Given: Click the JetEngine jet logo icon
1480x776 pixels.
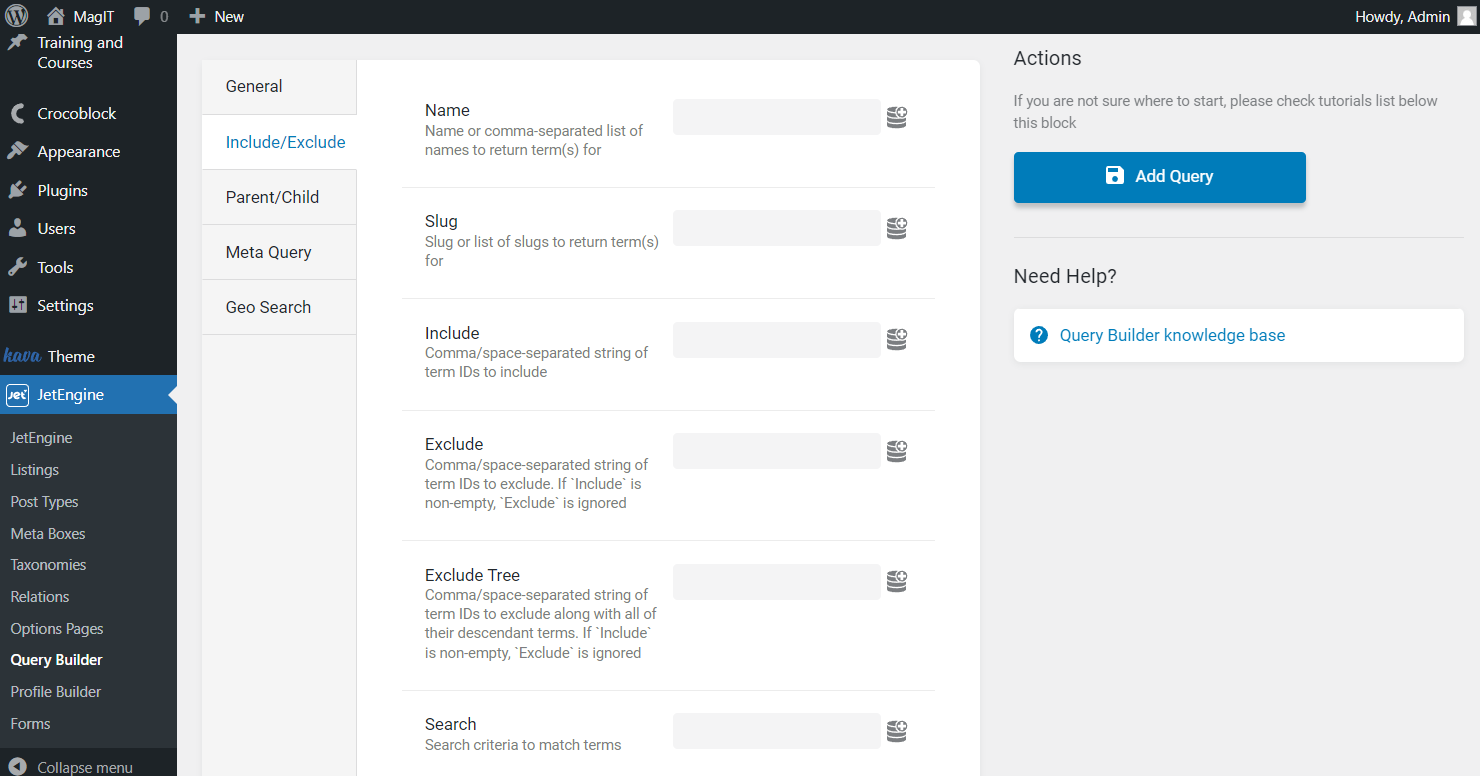Looking at the screenshot, I should (x=17, y=395).
